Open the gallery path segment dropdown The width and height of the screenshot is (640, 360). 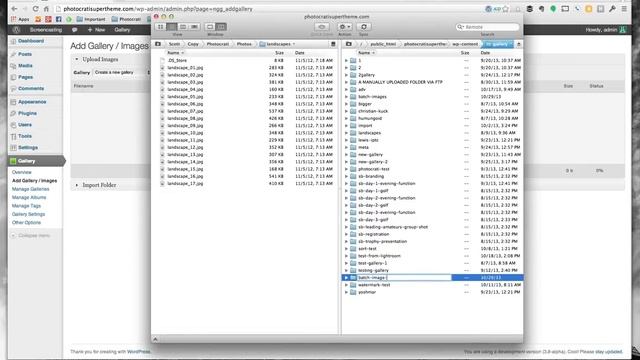point(498,44)
